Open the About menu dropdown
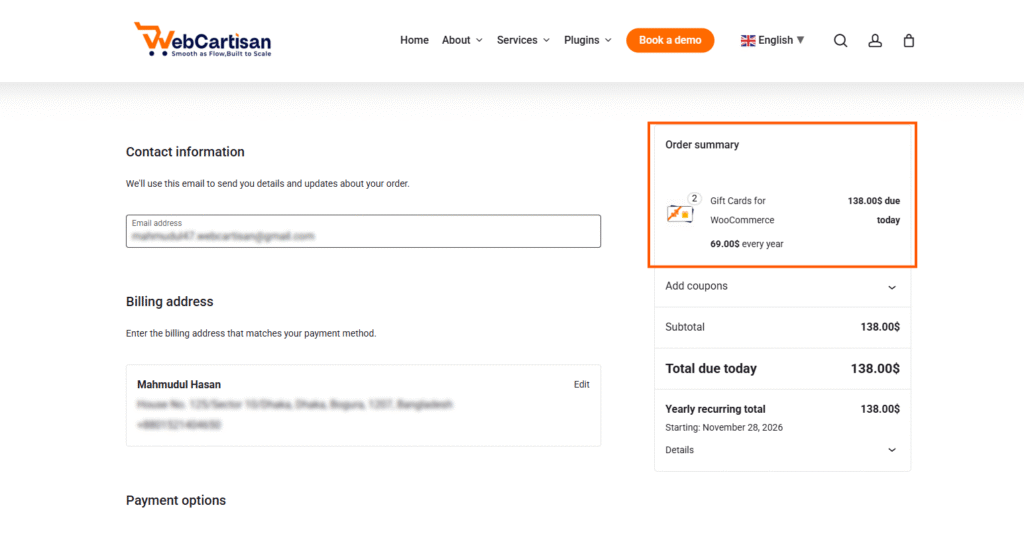The image size is (1024, 534). pyautogui.click(x=462, y=41)
